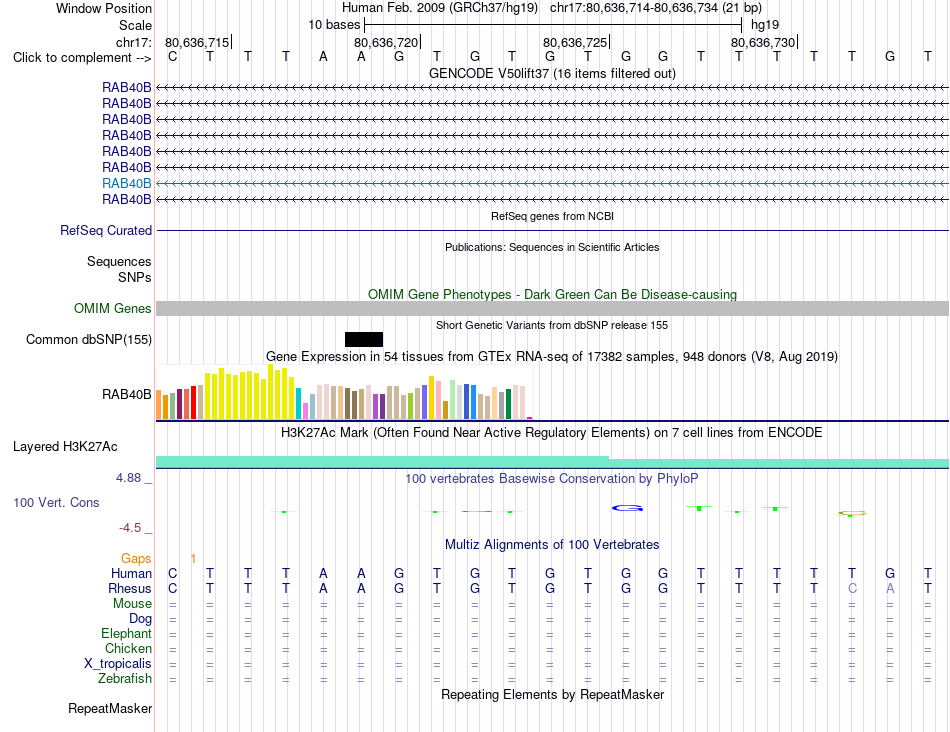This screenshot has width=950, height=732.
Task: Open Repeating Elements by RepeatMasker title
Action: pyautogui.click(x=552, y=694)
